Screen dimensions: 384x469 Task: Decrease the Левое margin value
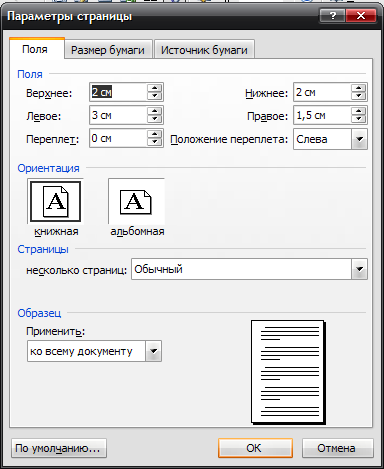pos(154,119)
